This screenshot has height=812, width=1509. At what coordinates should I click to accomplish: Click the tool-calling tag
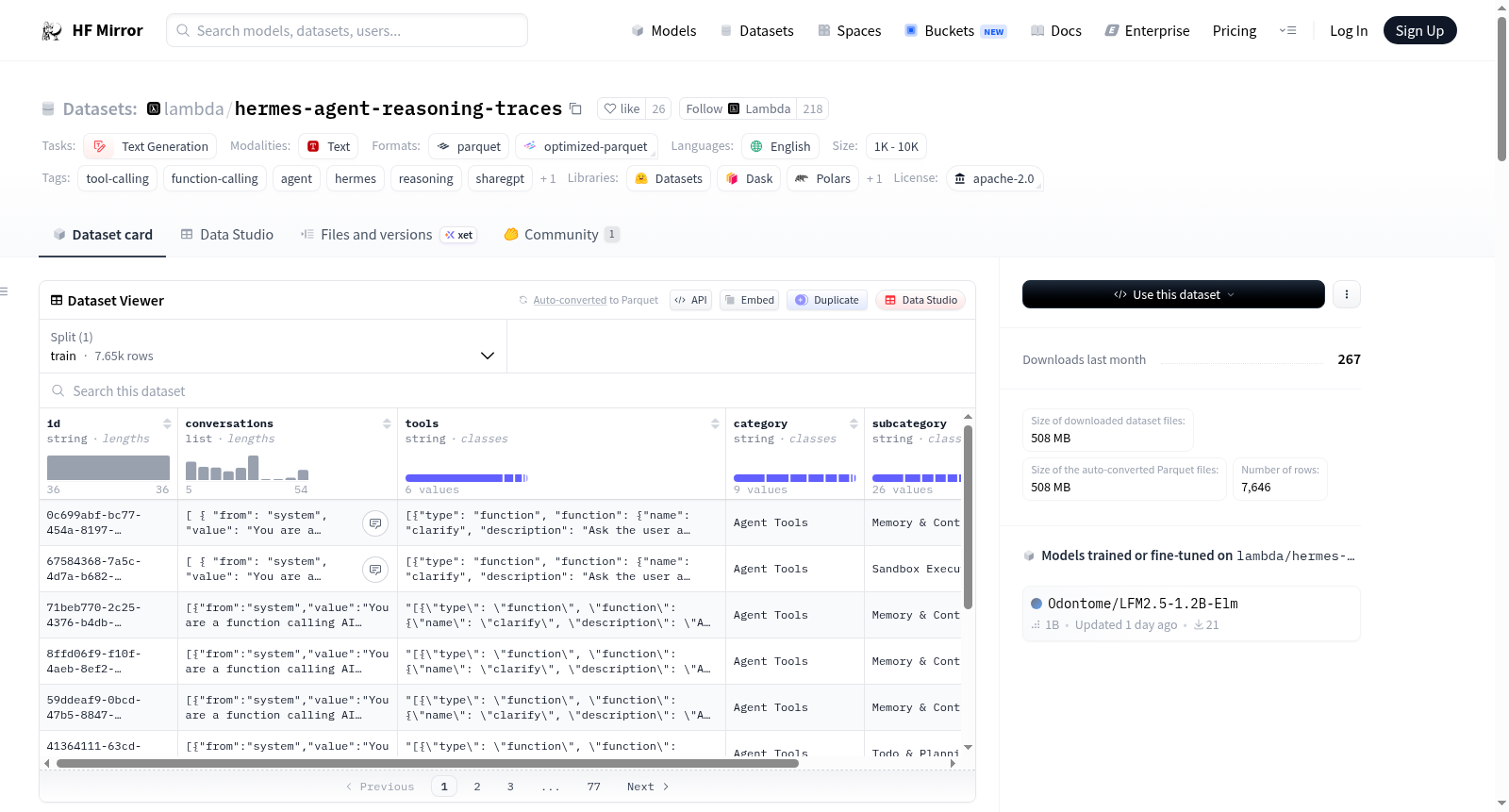point(118,178)
